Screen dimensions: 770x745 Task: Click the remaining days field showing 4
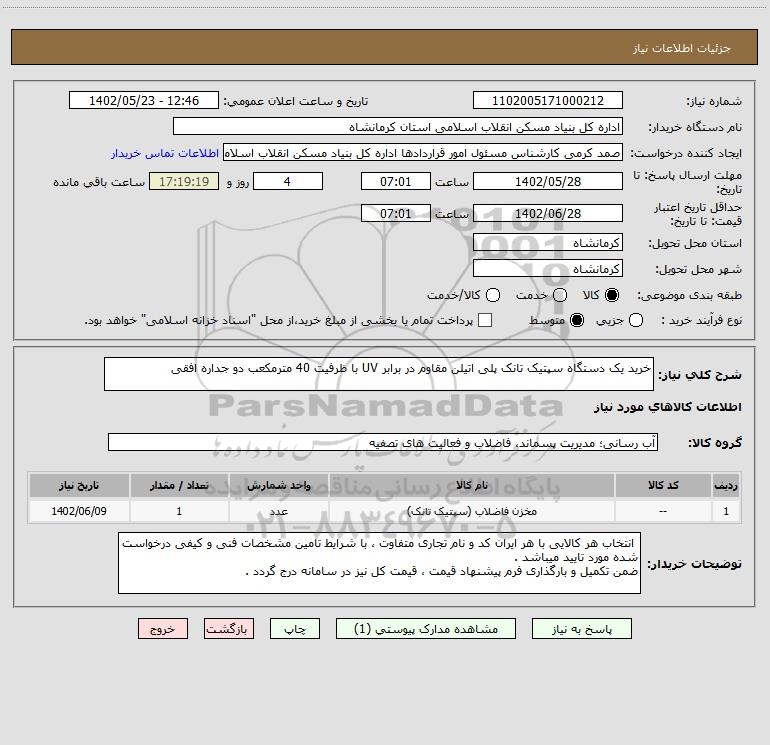288,181
